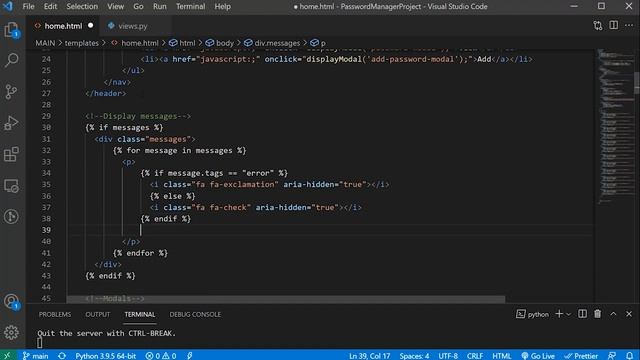Click the code minimap
Viewport: 640px width, 360px height.
pyautogui.click(x=616, y=127)
